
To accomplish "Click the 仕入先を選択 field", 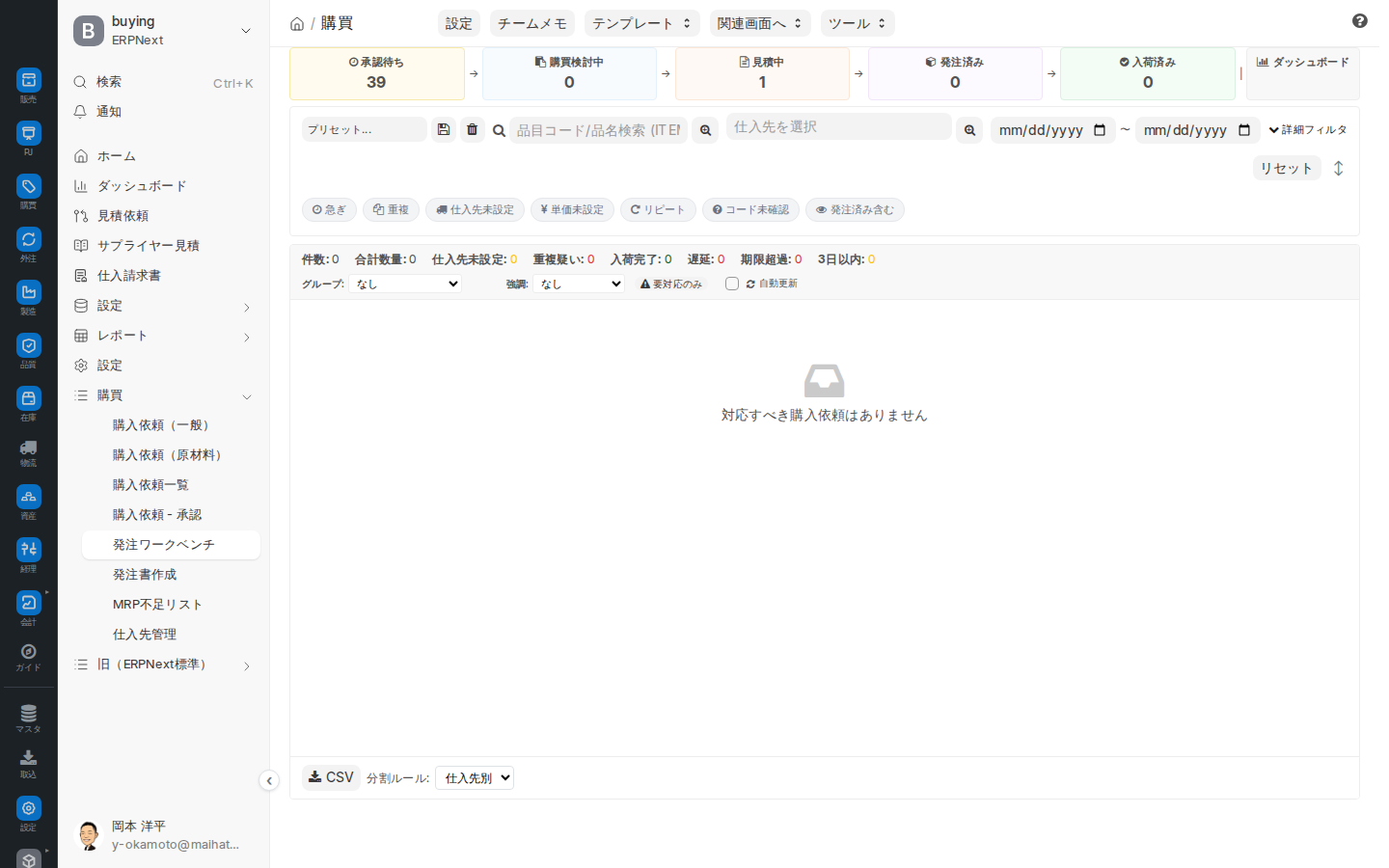I will [839, 126].
